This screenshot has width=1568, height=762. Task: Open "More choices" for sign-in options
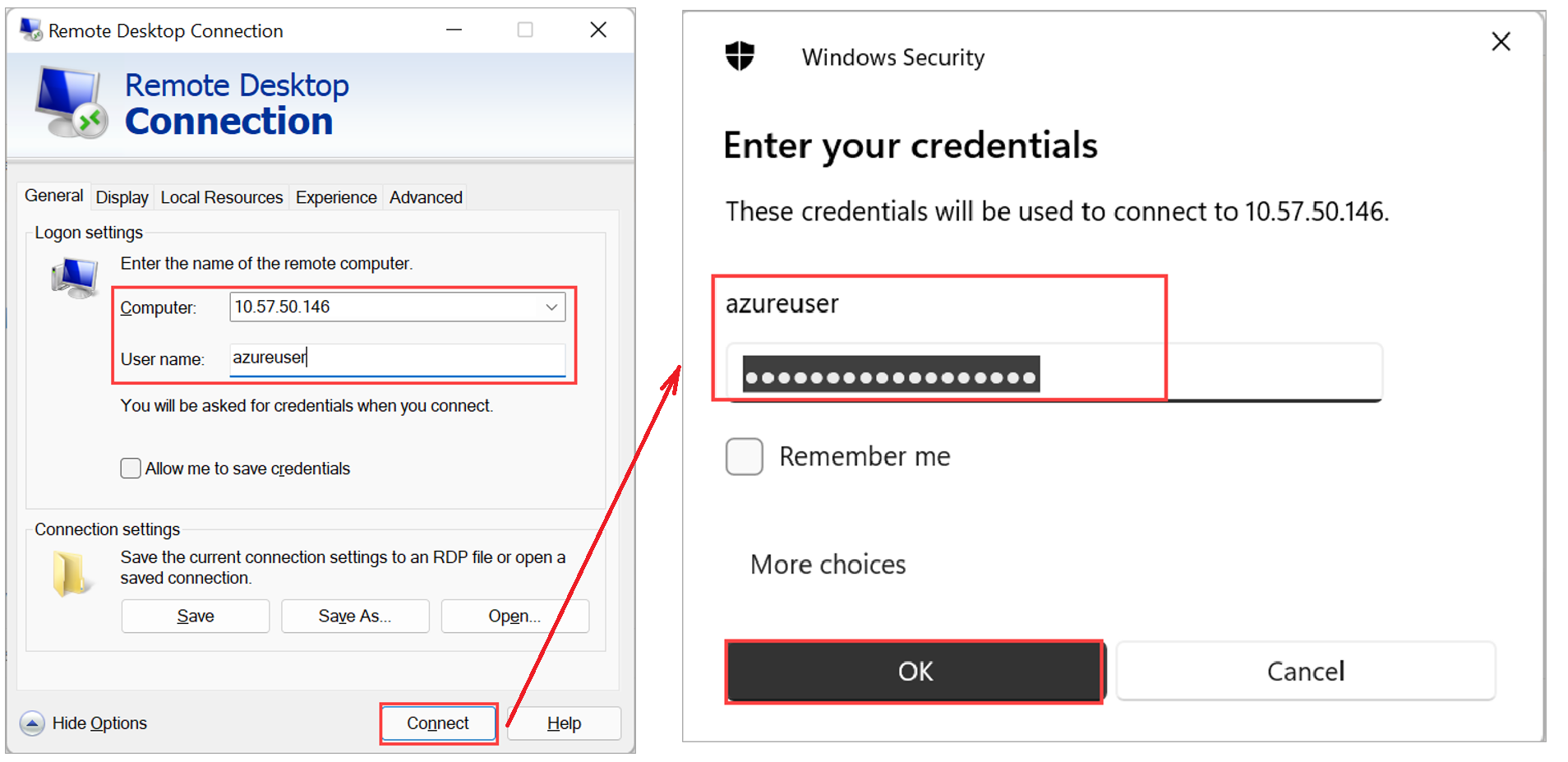827,564
